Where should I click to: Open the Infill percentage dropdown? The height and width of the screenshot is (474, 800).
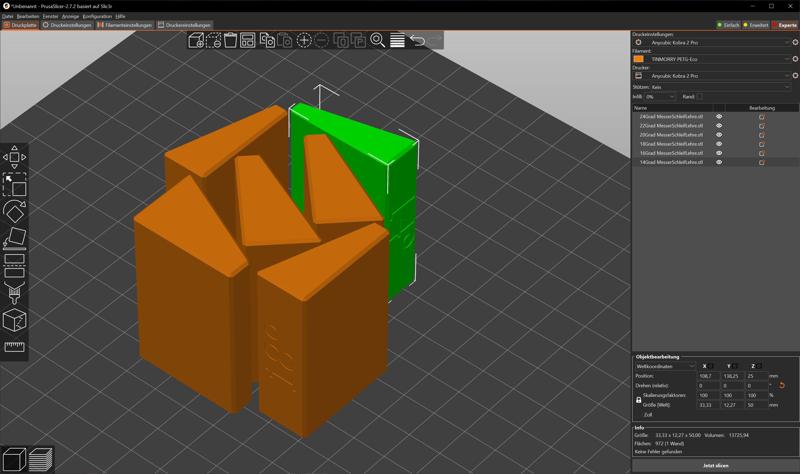pyautogui.click(x=660, y=96)
